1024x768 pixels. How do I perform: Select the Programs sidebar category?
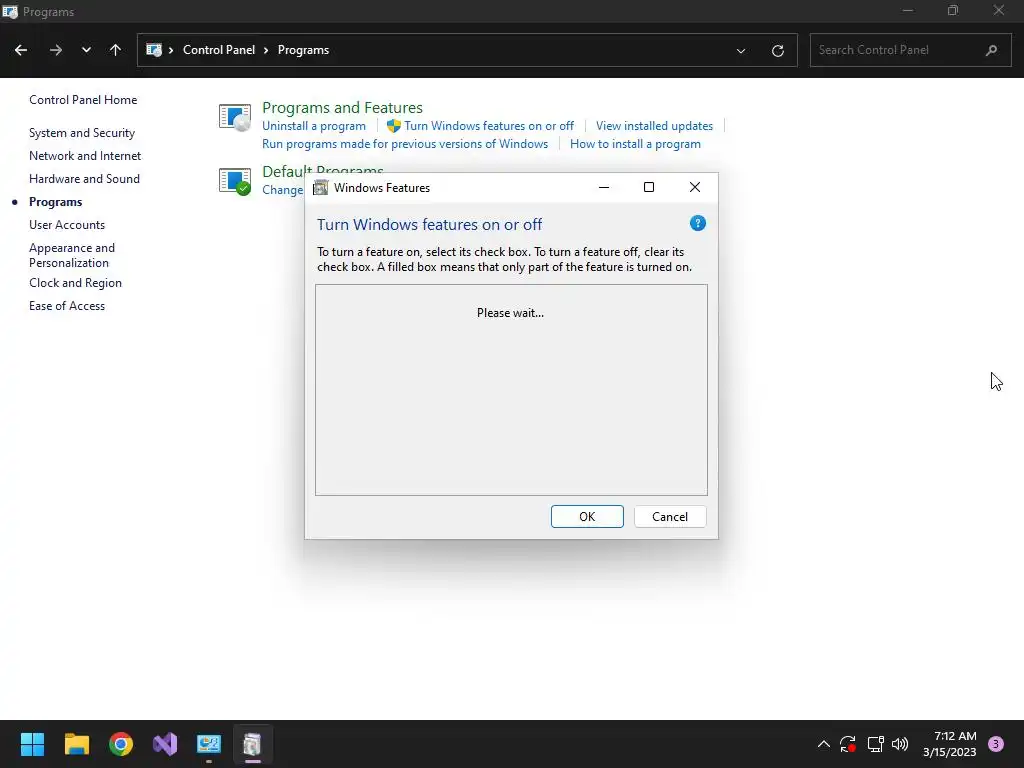pos(56,202)
